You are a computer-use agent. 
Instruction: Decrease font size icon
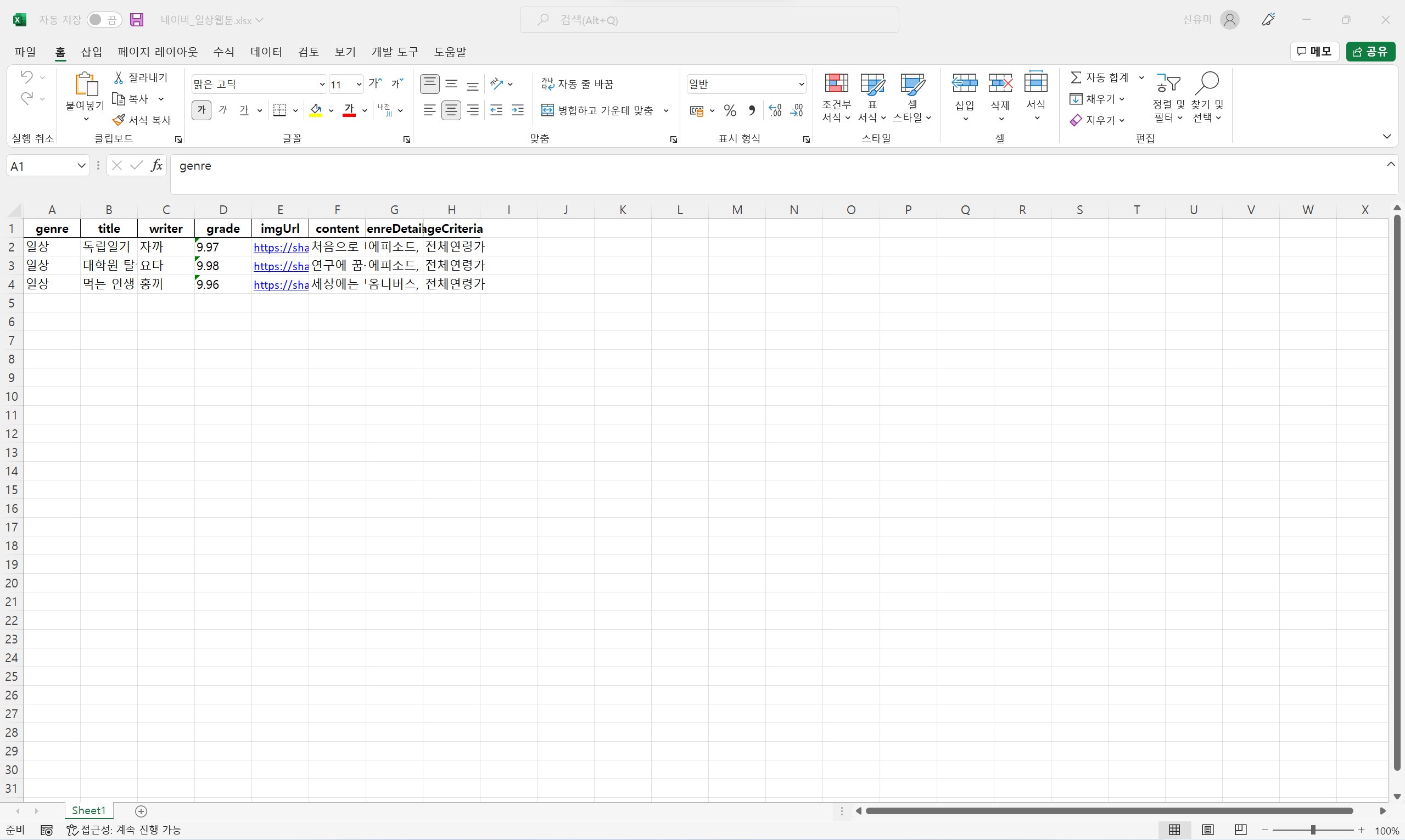pyautogui.click(x=398, y=84)
